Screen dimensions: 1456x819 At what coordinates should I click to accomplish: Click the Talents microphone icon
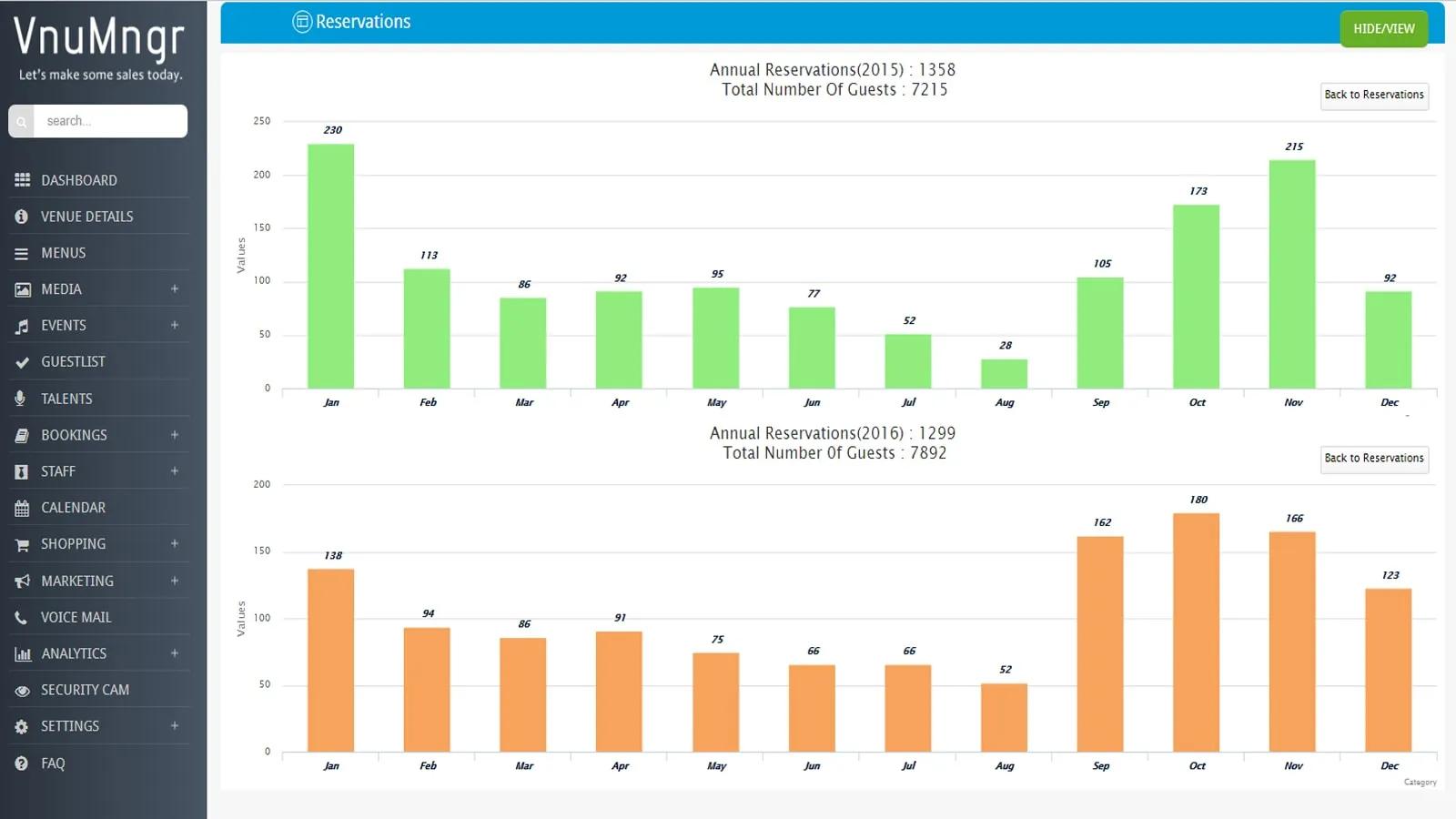pos(21,399)
